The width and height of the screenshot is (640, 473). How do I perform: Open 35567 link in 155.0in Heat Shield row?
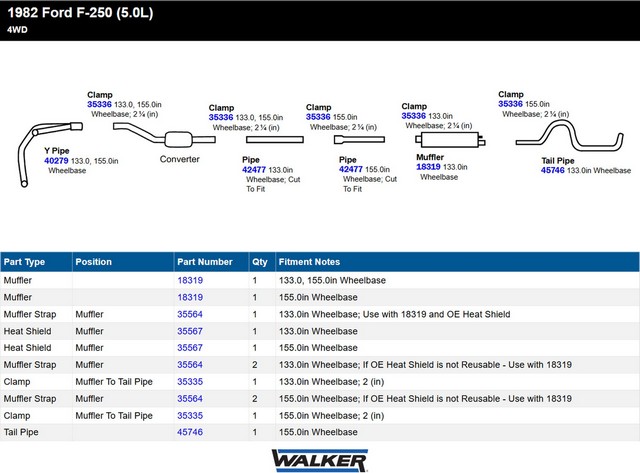click(190, 348)
